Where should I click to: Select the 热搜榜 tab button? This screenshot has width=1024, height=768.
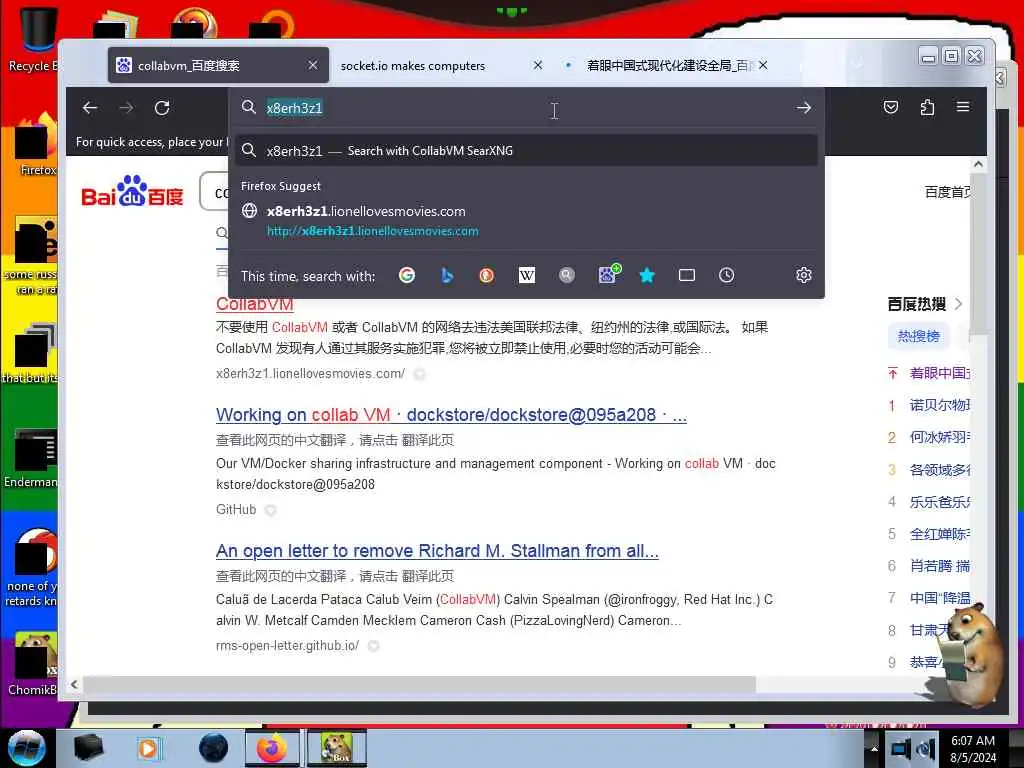coord(918,336)
